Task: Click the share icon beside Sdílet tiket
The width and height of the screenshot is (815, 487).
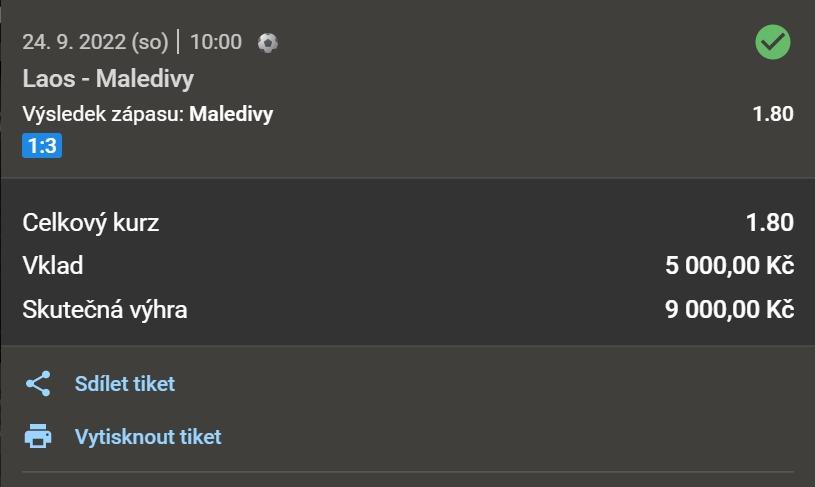Action: tap(38, 384)
